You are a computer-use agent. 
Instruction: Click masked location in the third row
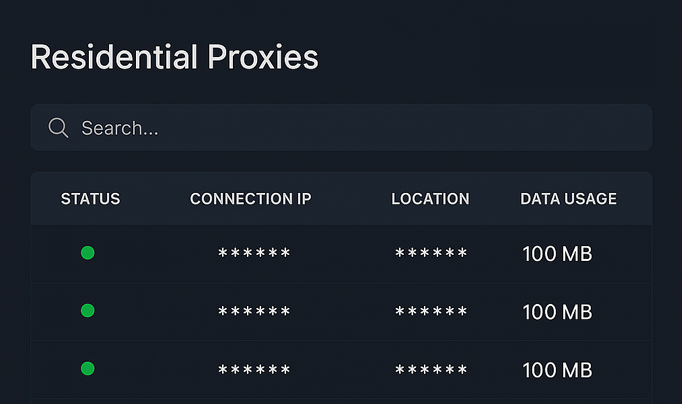pos(431,371)
